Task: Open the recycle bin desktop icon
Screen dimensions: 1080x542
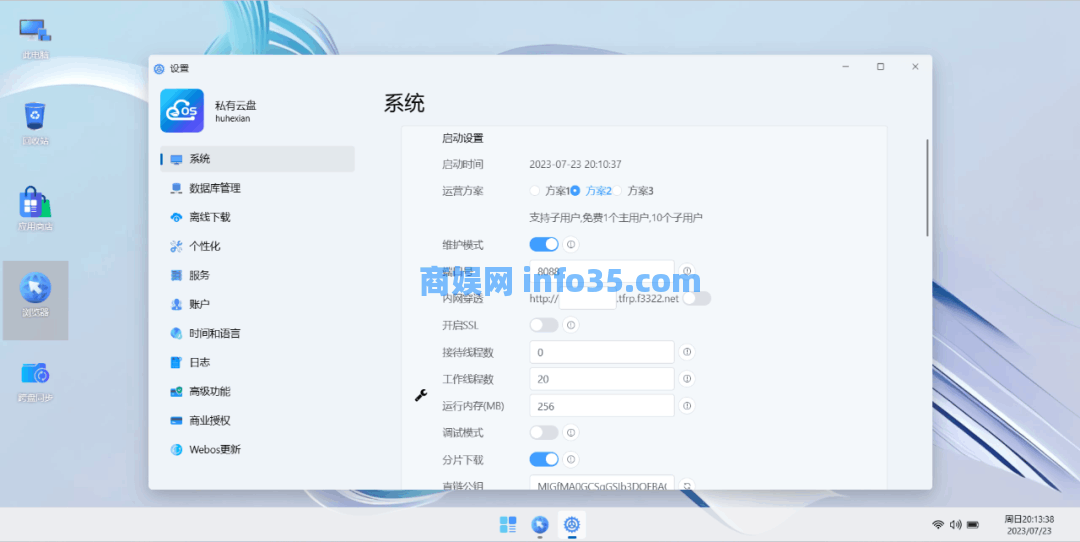Action: tap(35, 123)
